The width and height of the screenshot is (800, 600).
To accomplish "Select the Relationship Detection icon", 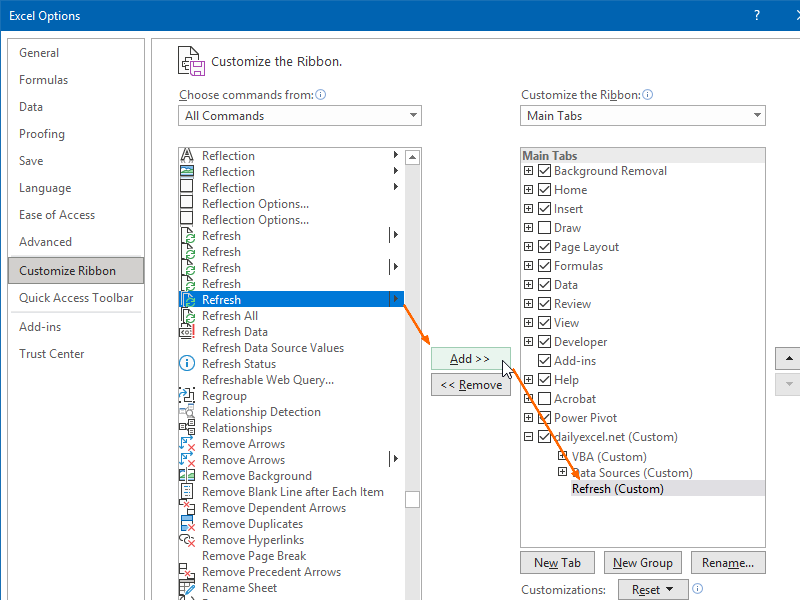I will coord(187,411).
